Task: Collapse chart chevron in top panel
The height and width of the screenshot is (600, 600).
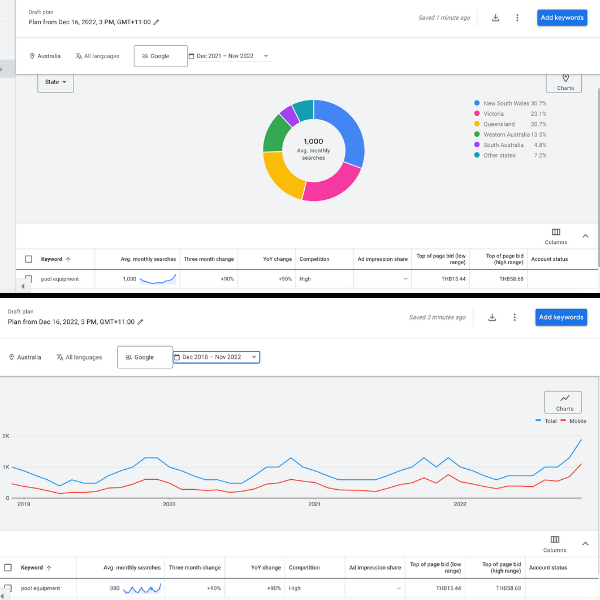Action: click(585, 236)
